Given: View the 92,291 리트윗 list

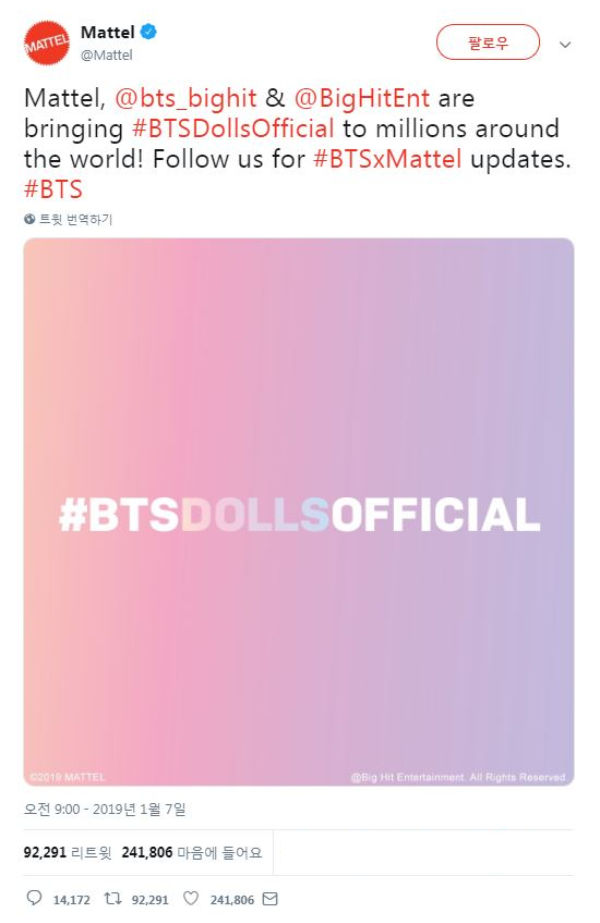Looking at the screenshot, I should tap(67, 852).
